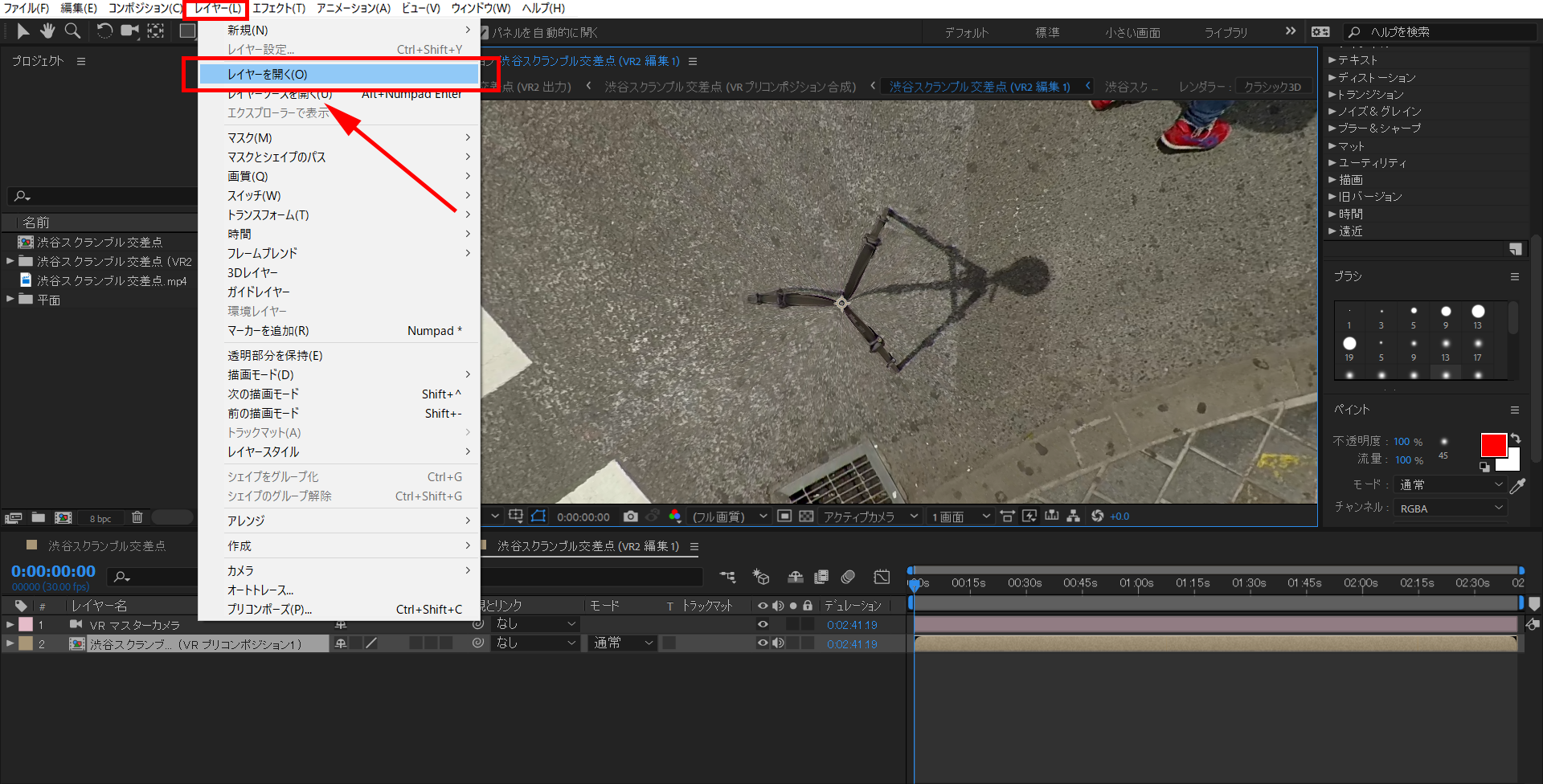Image resolution: width=1543 pixels, height=784 pixels.
Task: Open the 1画面 view layout dropdown
Action: (x=960, y=517)
